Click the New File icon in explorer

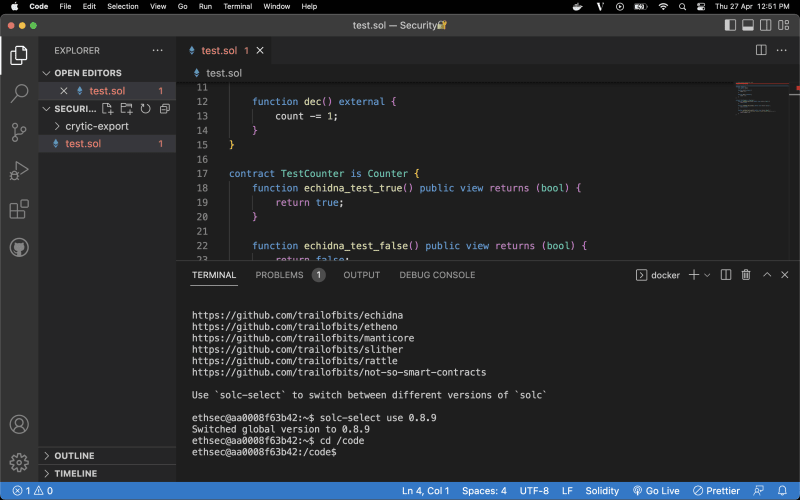coord(107,109)
